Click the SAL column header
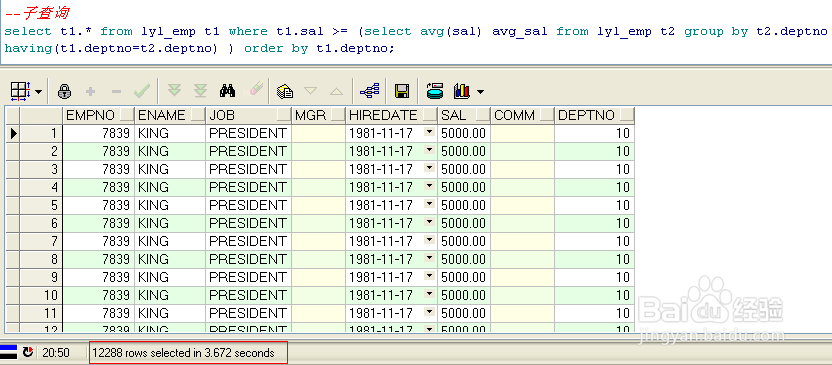This screenshot has width=832, height=365. pyautogui.click(x=464, y=115)
